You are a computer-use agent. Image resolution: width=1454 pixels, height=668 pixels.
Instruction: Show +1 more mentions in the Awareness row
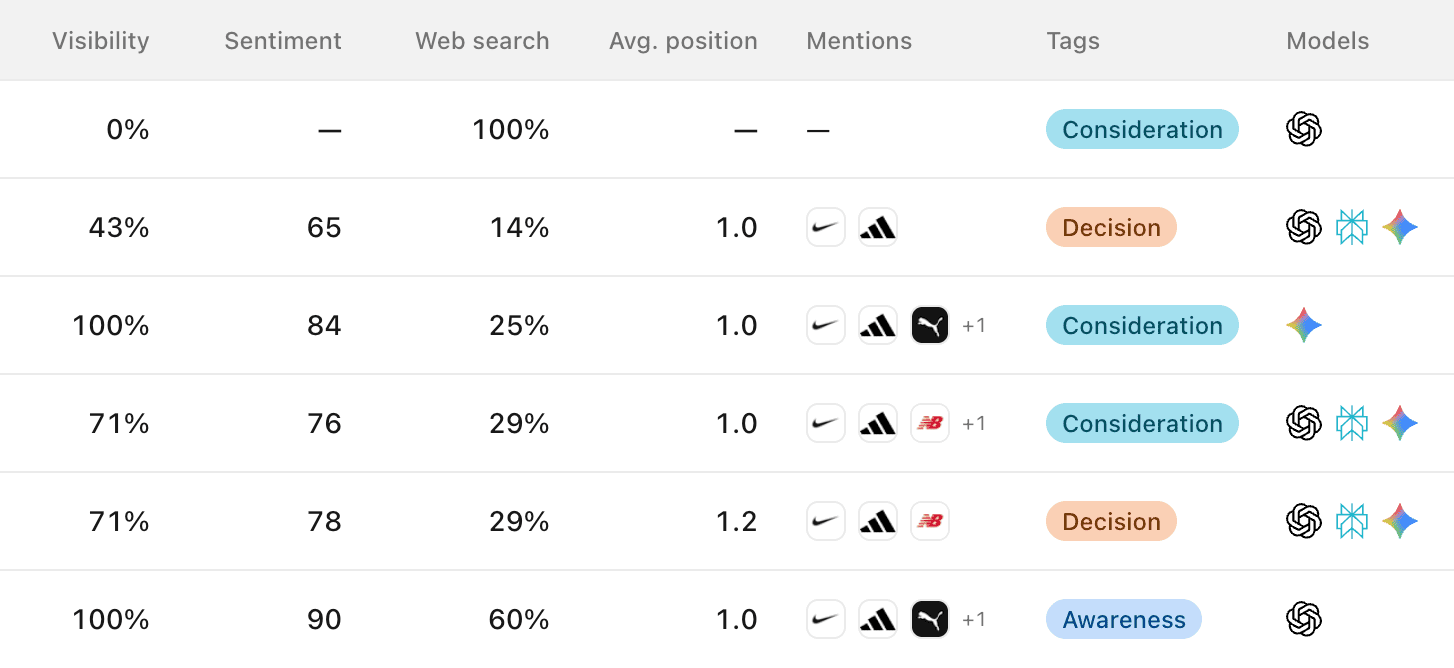click(x=974, y=619)
